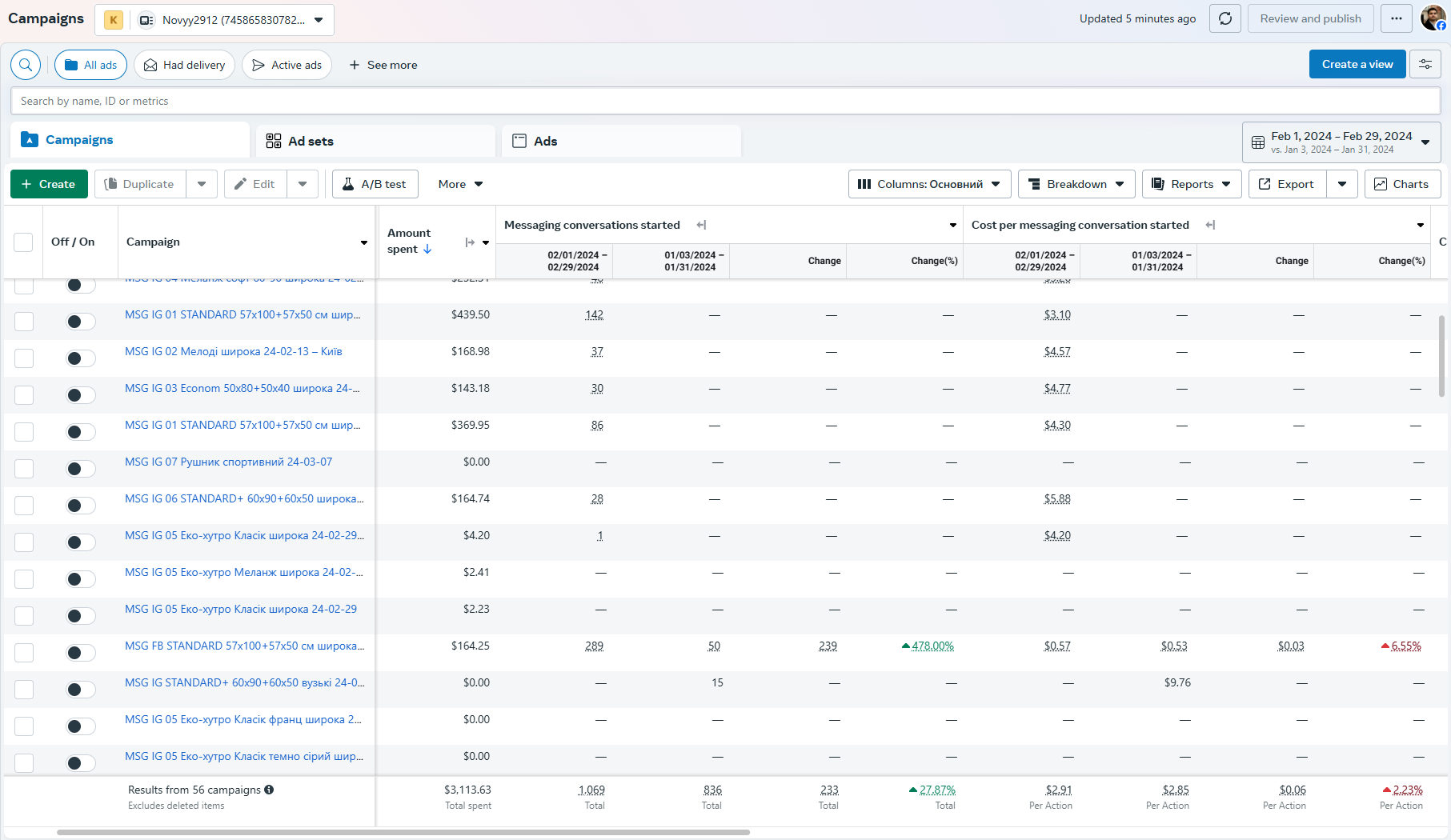Open the Breakdown dropdown
This screenshot has height=840, width=1451.
[1076, 184]
